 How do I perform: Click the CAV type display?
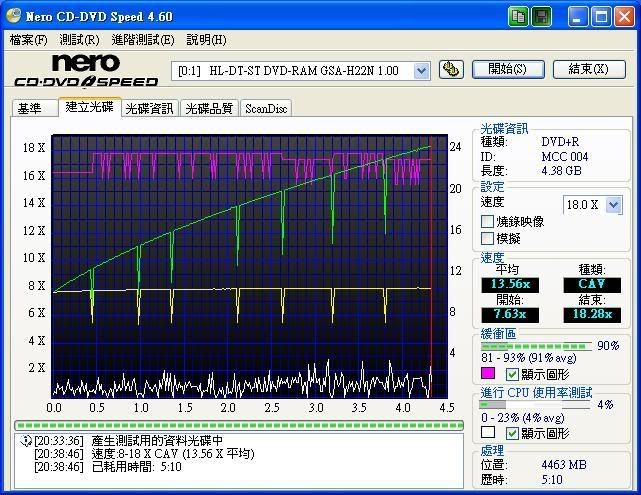592,284
